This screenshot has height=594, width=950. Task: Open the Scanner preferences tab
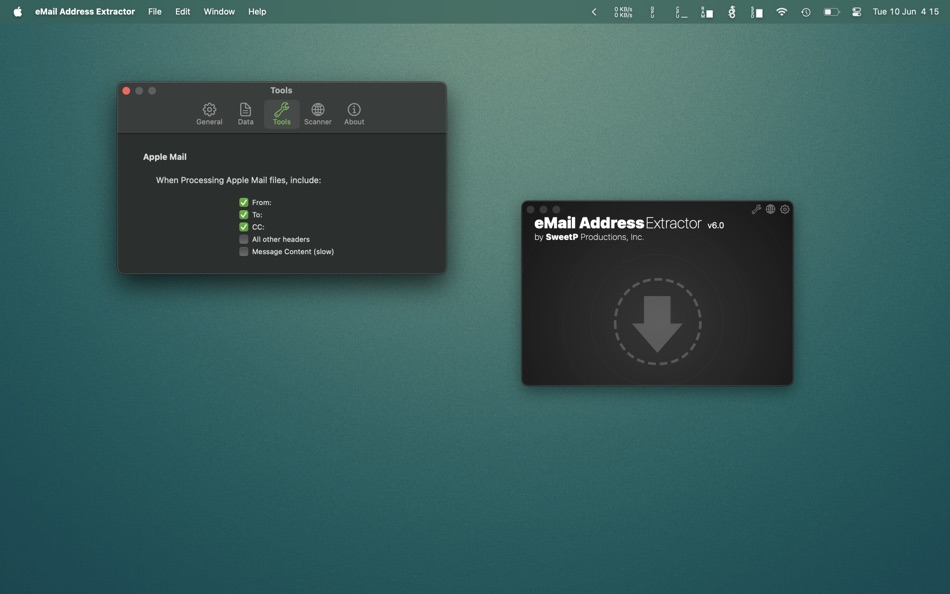pos(317,114)
